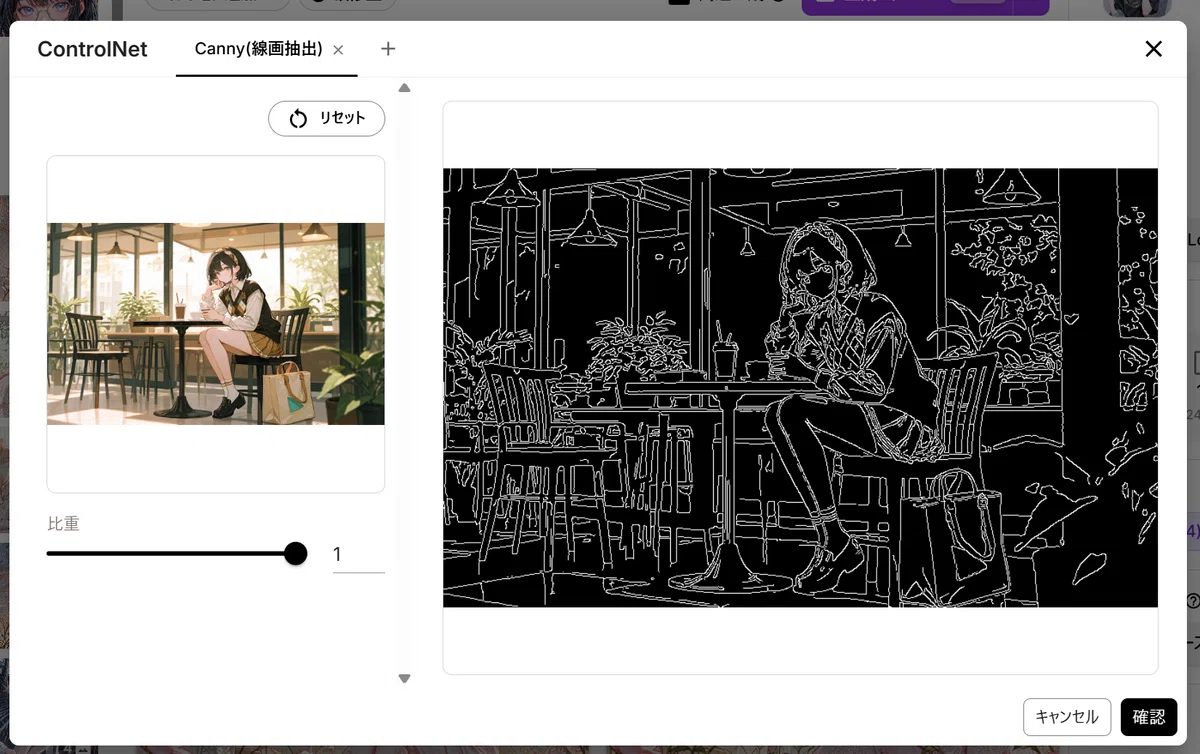1200x754 pixels.
Task: Click the Canny line-art preview image
Action: 800,388
